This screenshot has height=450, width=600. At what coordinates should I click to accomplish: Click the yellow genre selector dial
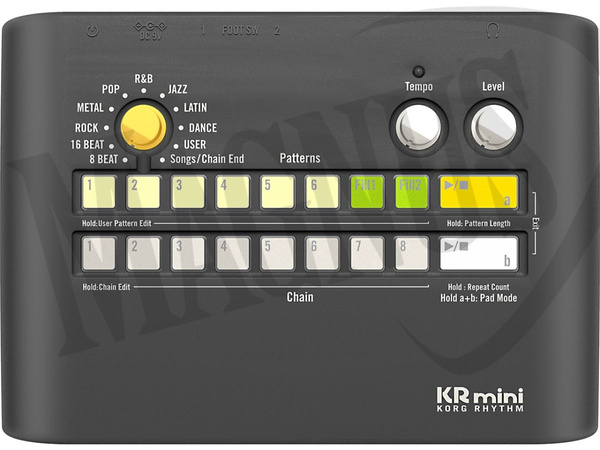(143, 126)
